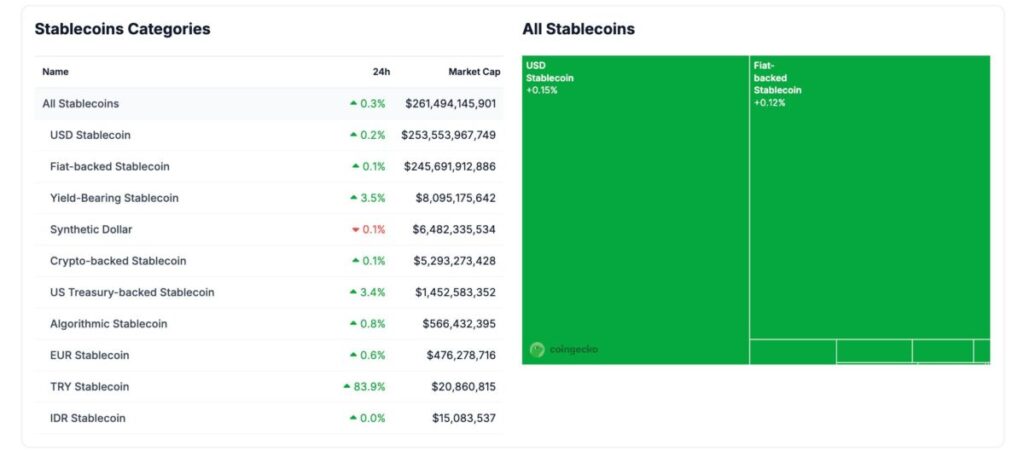The height and width of the screenshot is (451, 1024).
Task: Click the up arrow beside US Treasury-backed's 3.4%
Action: click(x=353, y=293)
